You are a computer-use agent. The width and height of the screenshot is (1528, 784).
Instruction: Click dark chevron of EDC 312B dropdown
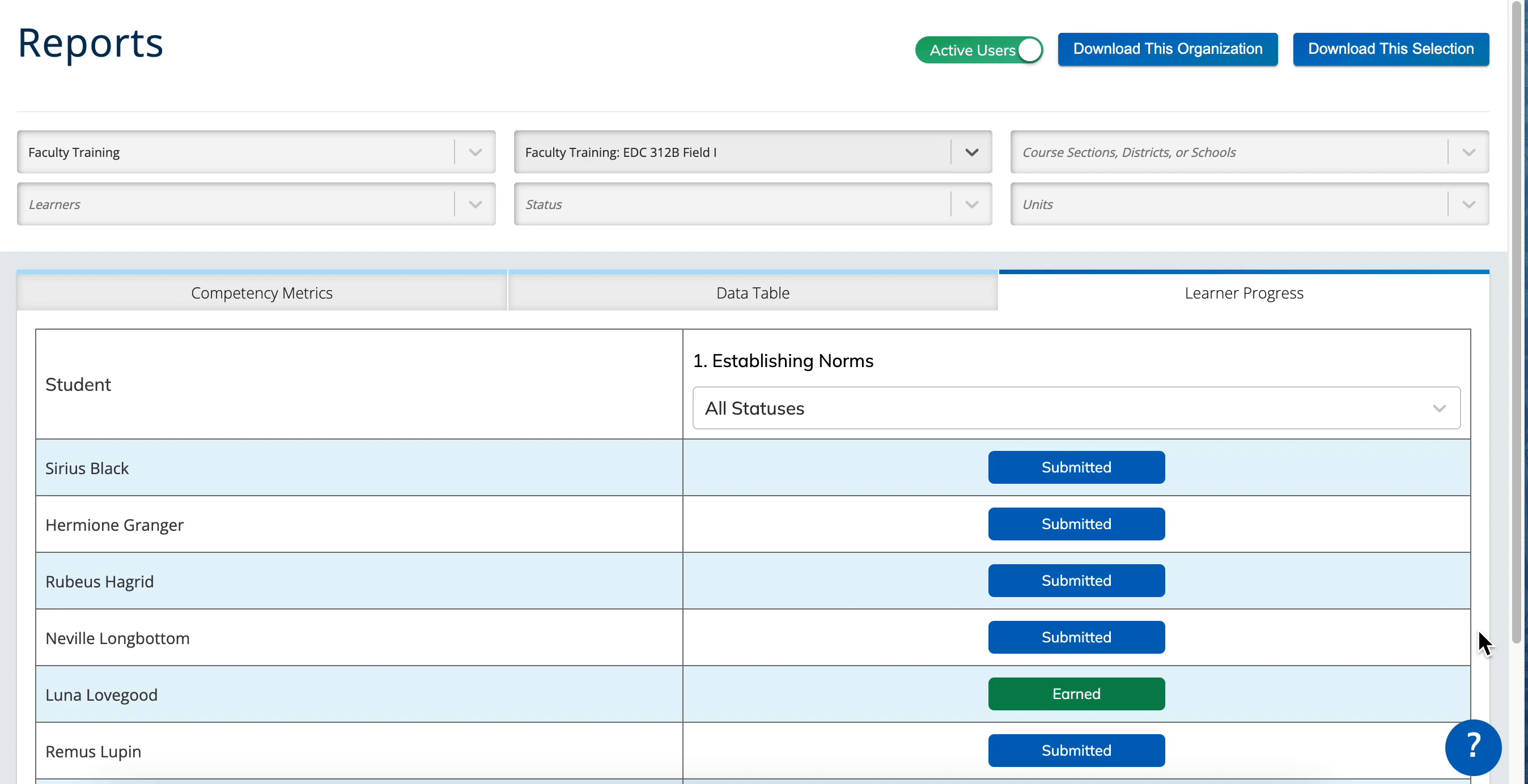click(971, 152)
